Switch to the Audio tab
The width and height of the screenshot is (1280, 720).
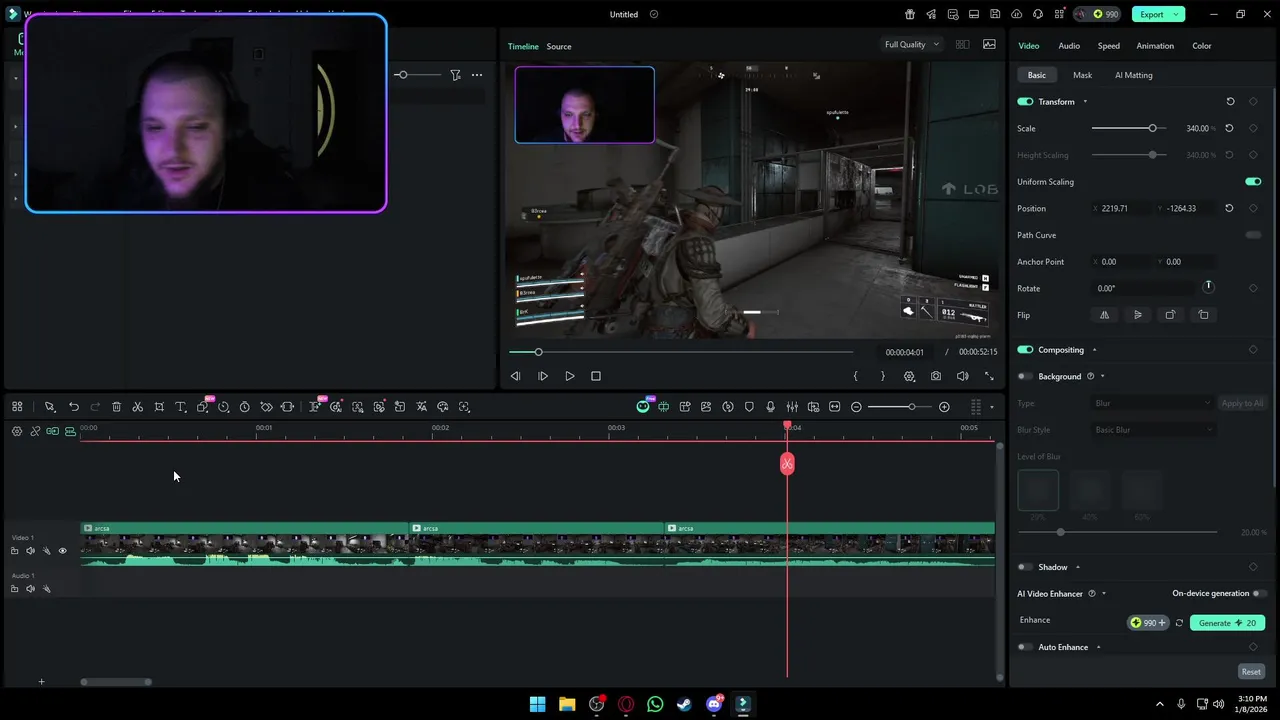(1069, 46)
